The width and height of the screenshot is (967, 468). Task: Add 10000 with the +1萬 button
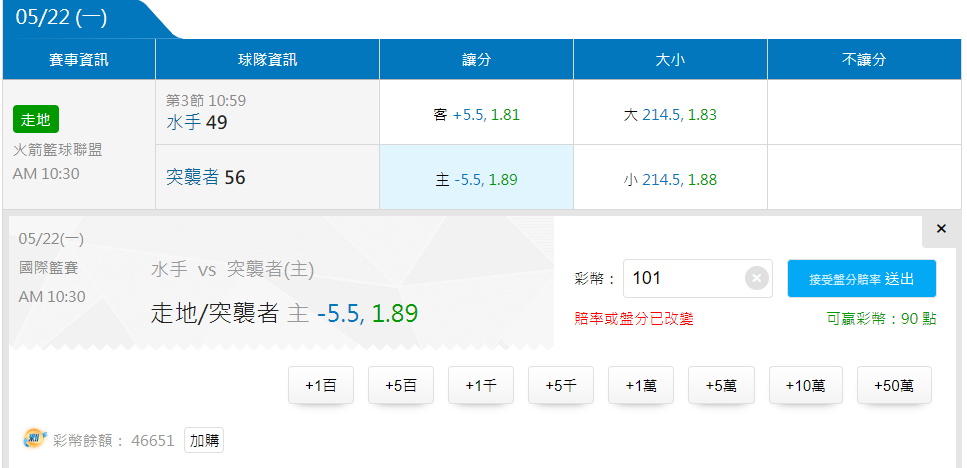tap(641, 385)
